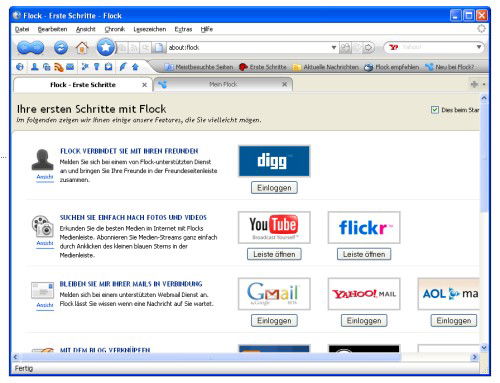Click Einloggen under Yahoo! Mail
The height and width of the screenshot is (383, 500).
click(x=364, y=321)
